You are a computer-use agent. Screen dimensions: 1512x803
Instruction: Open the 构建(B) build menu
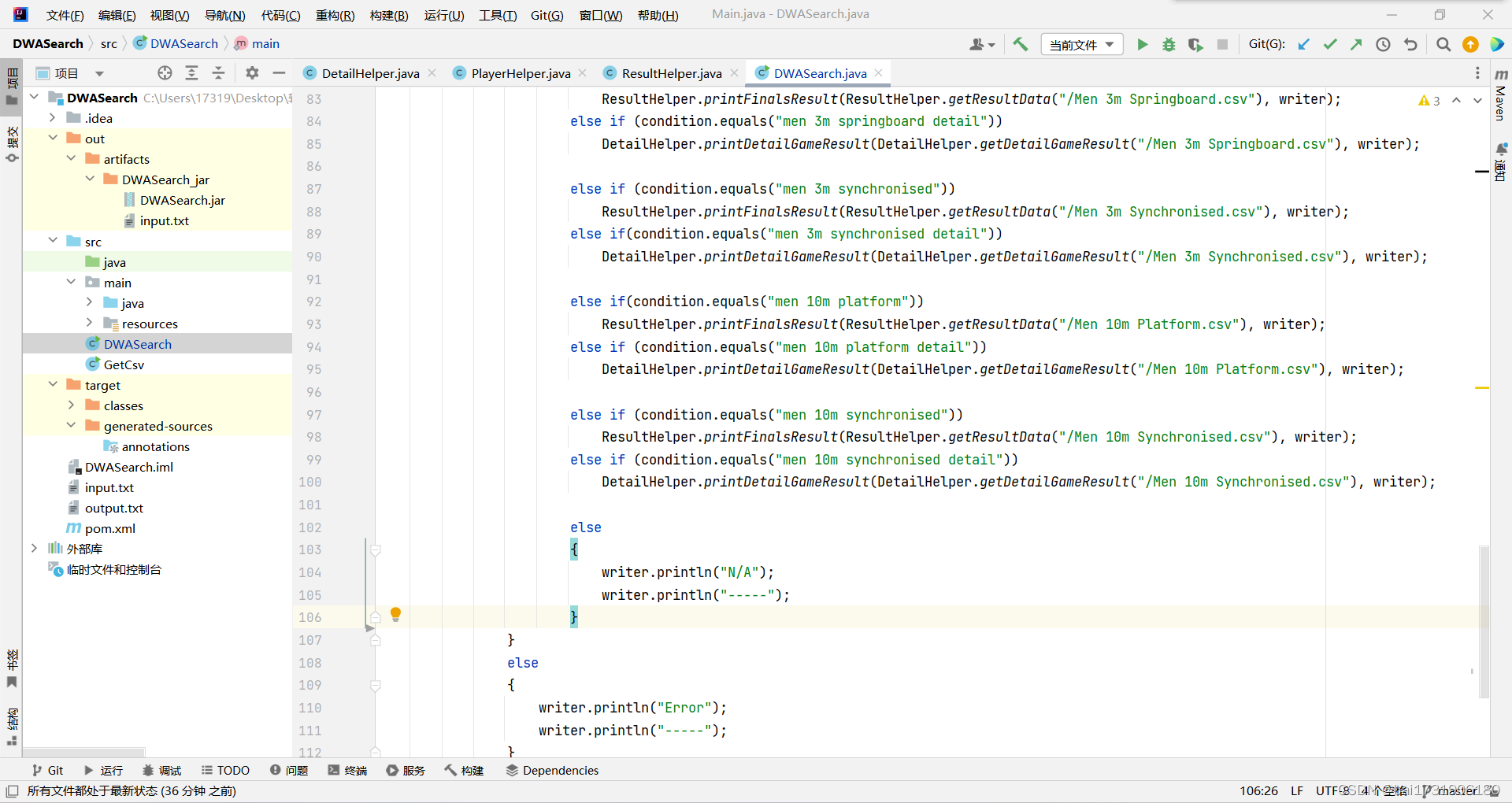click(389, 15)
